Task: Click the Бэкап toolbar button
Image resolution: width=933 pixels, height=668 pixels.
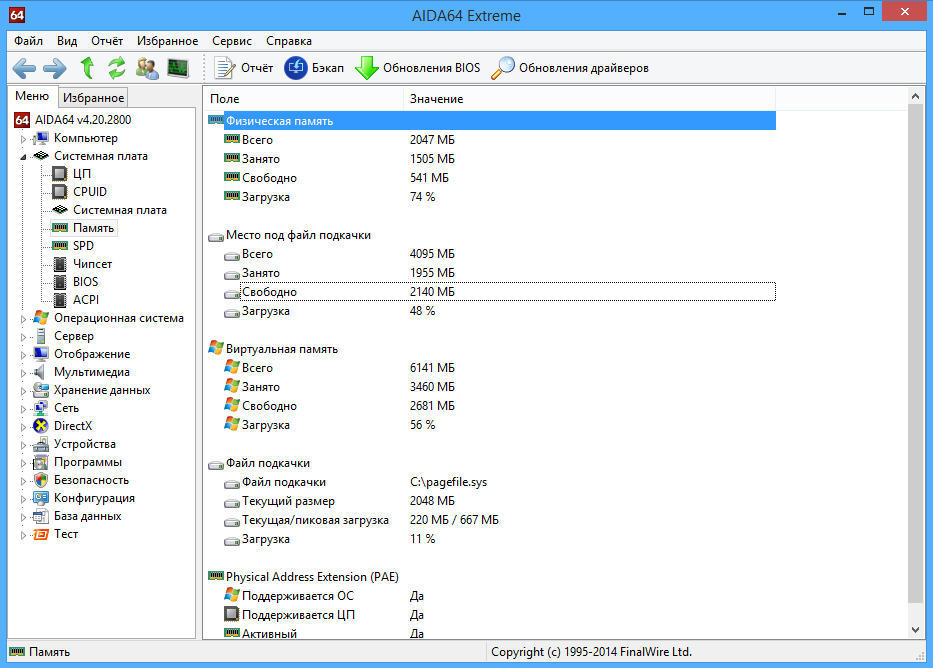Action: tap(314, 68)
